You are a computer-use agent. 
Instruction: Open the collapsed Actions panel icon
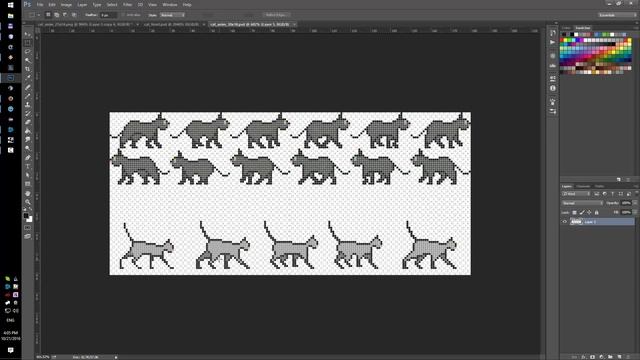pos(553,42)
